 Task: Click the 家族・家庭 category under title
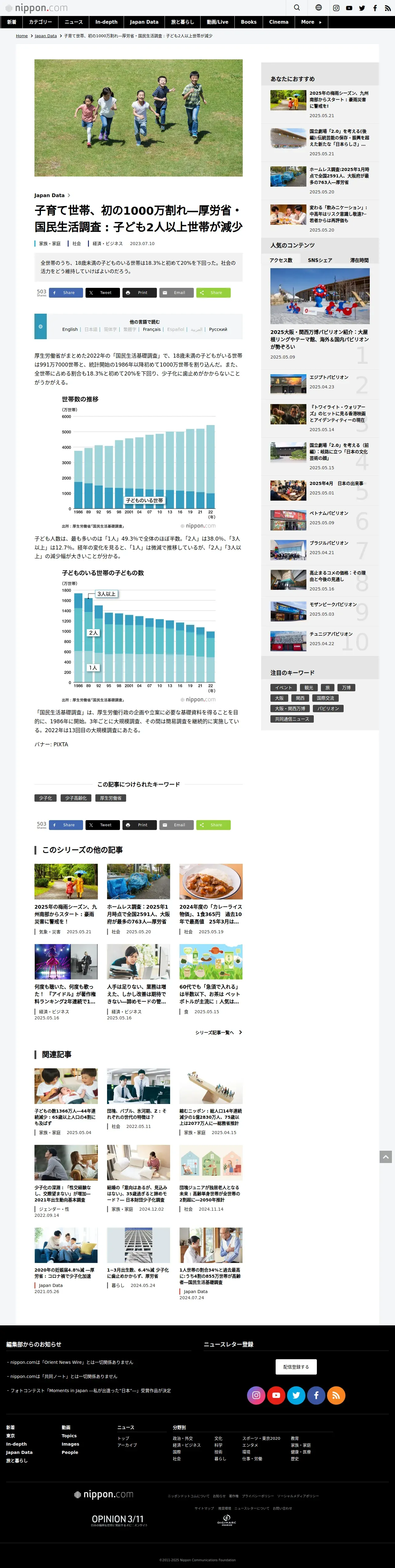tap(50, 244)
